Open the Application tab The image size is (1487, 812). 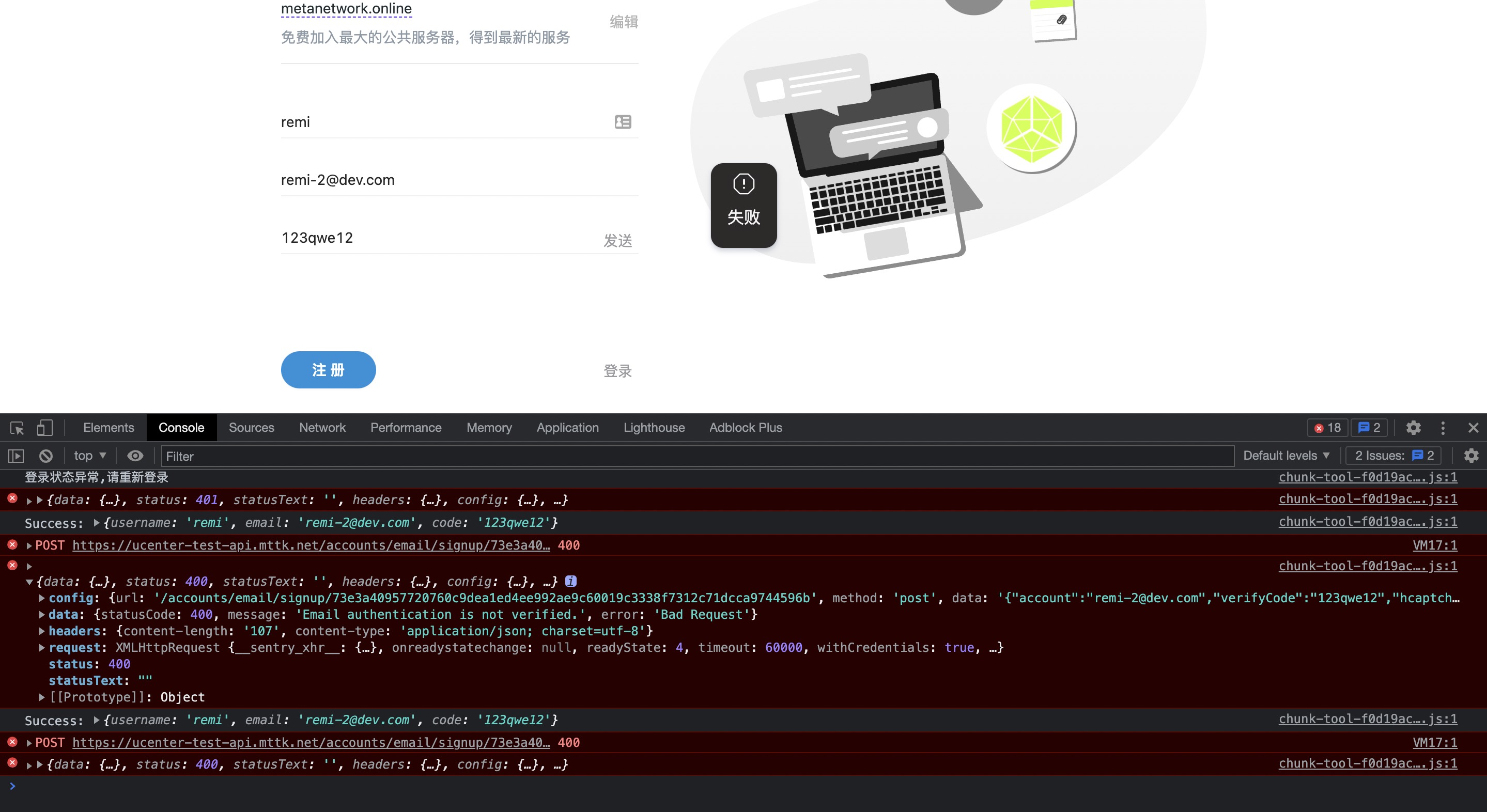pyautogui.click(x=567, y=428)
